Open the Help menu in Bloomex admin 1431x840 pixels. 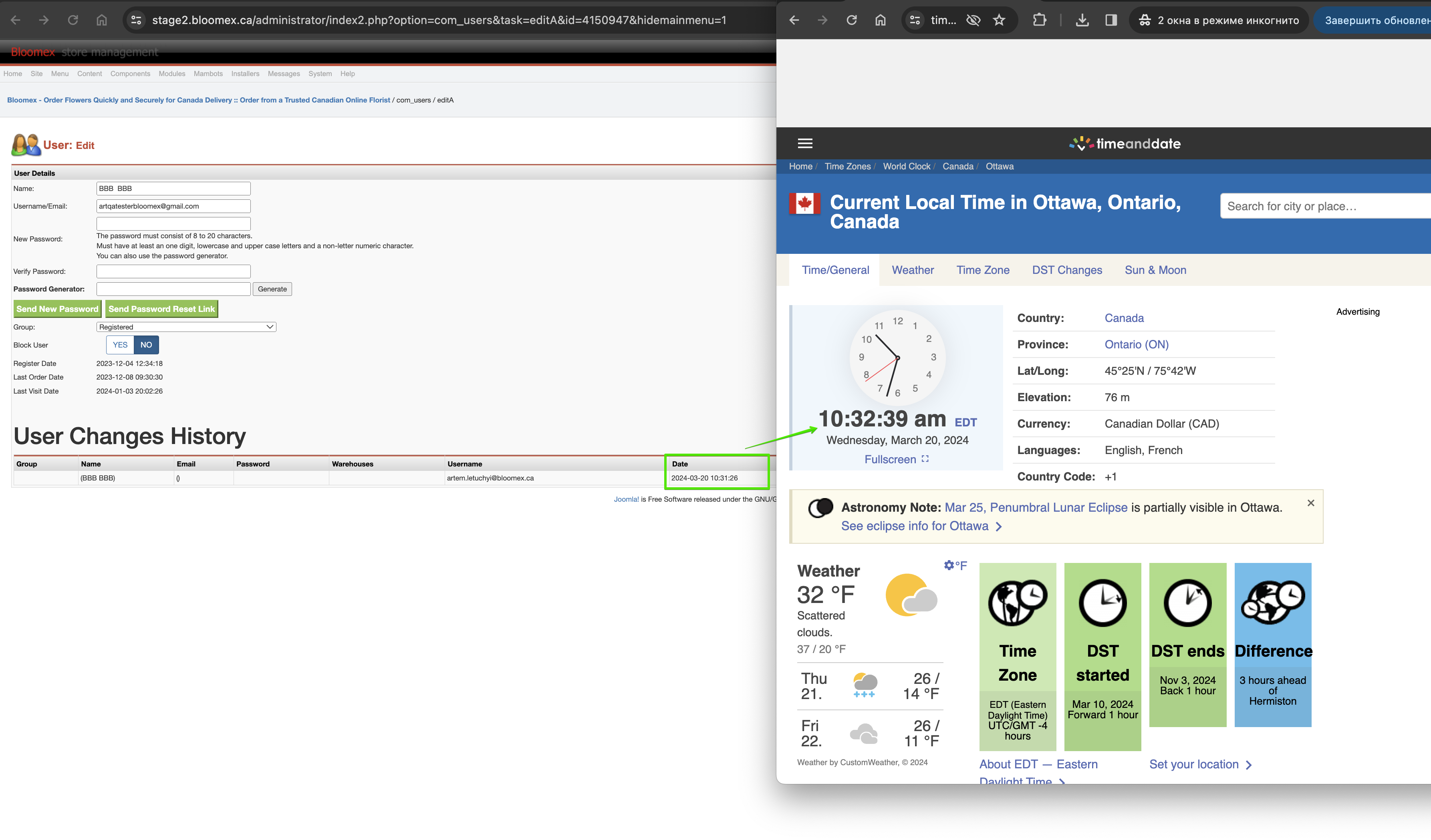pyautogui.click(x=347, y=74)
